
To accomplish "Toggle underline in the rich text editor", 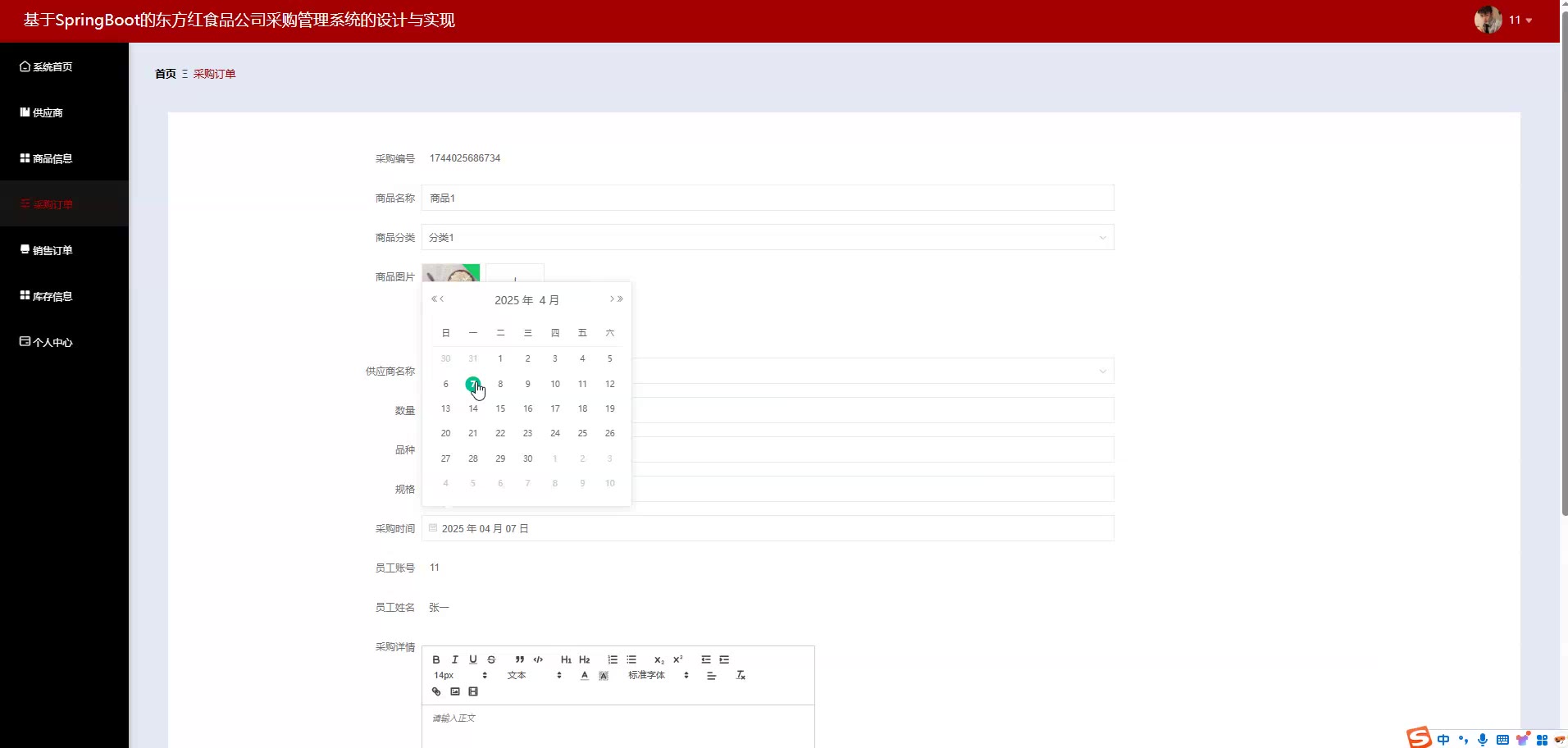I will (x=473, y=659).
